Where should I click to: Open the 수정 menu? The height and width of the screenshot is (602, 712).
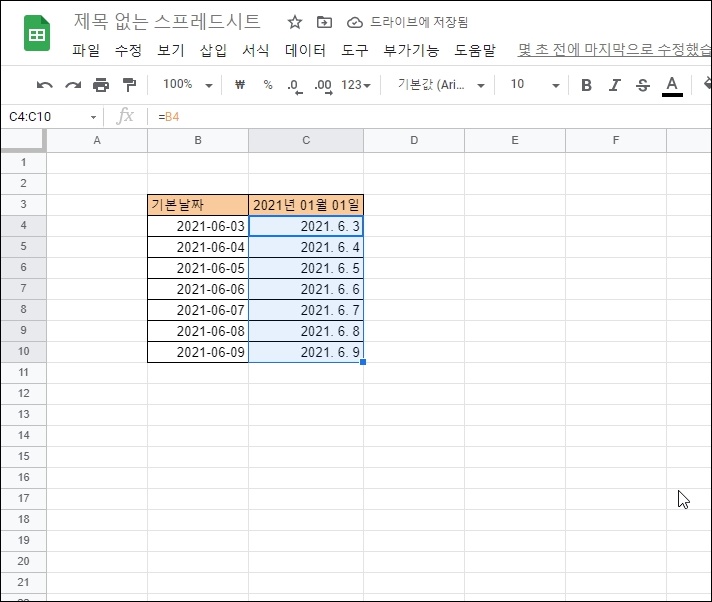click(x=128, y=50)
